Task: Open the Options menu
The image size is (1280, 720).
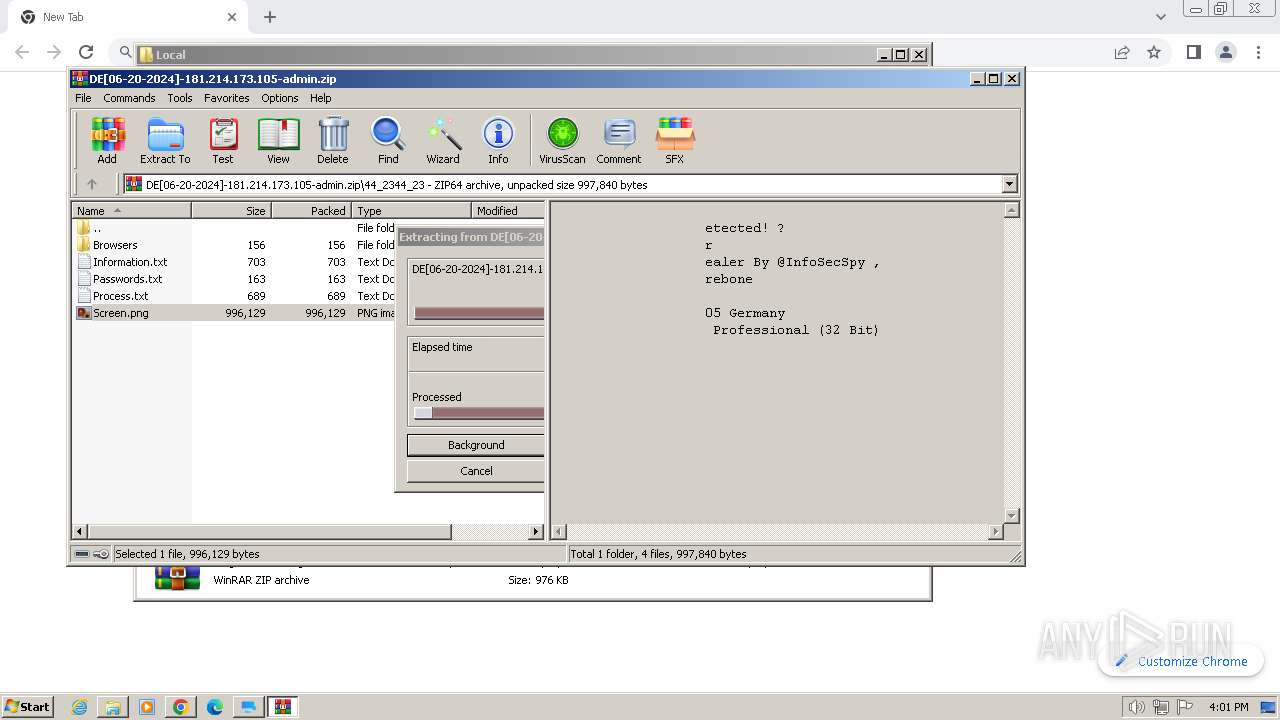Action: (280, 98)
